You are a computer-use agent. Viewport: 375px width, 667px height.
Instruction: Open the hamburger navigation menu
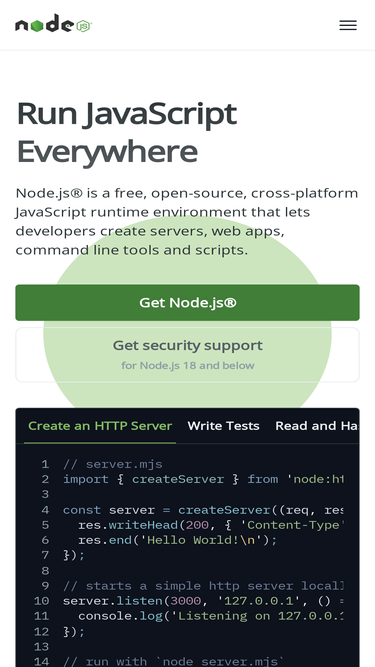click(348, 25)
